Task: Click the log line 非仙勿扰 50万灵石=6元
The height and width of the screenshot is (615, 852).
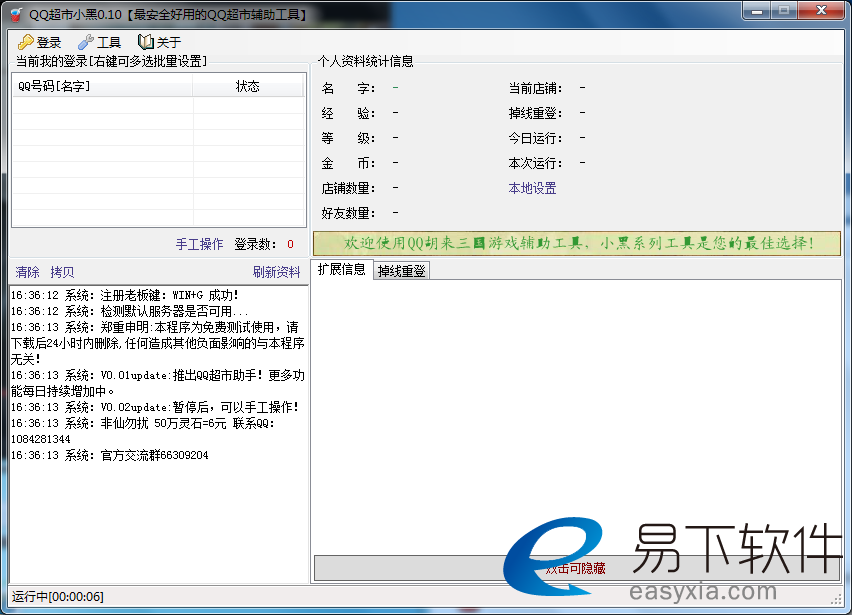Action: point(143,431)
